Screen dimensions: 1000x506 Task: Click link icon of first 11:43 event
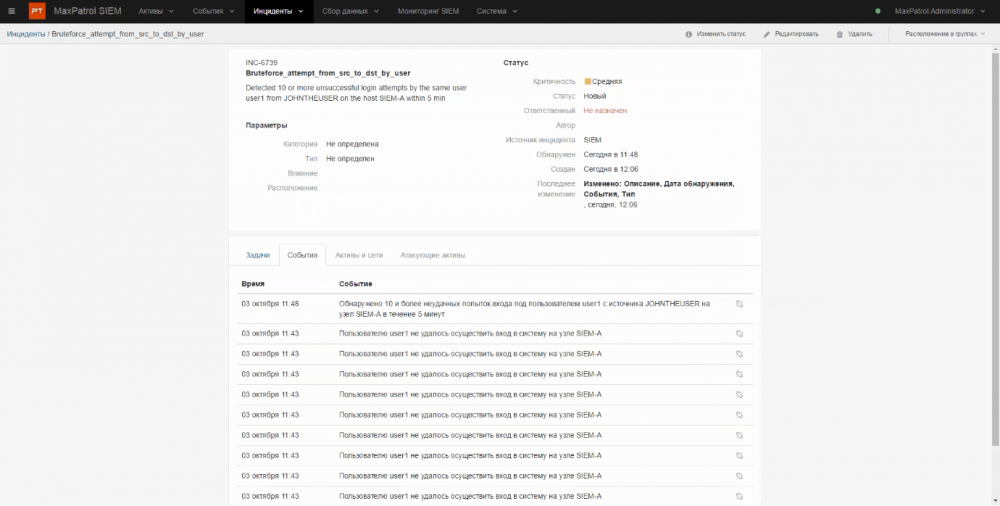click(739, 333)
